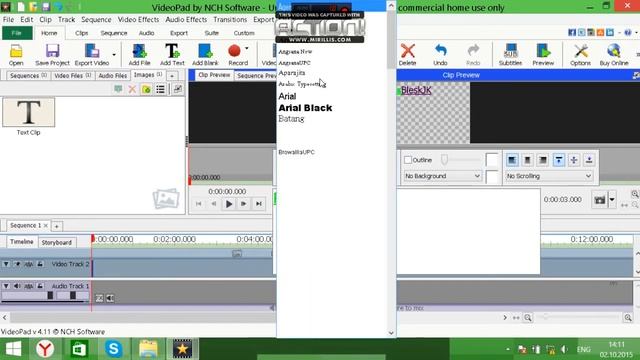Click the outline color swatch
The height and width of the screenshot is (360, 640).
pyautogui.click(x=492, y=160)
